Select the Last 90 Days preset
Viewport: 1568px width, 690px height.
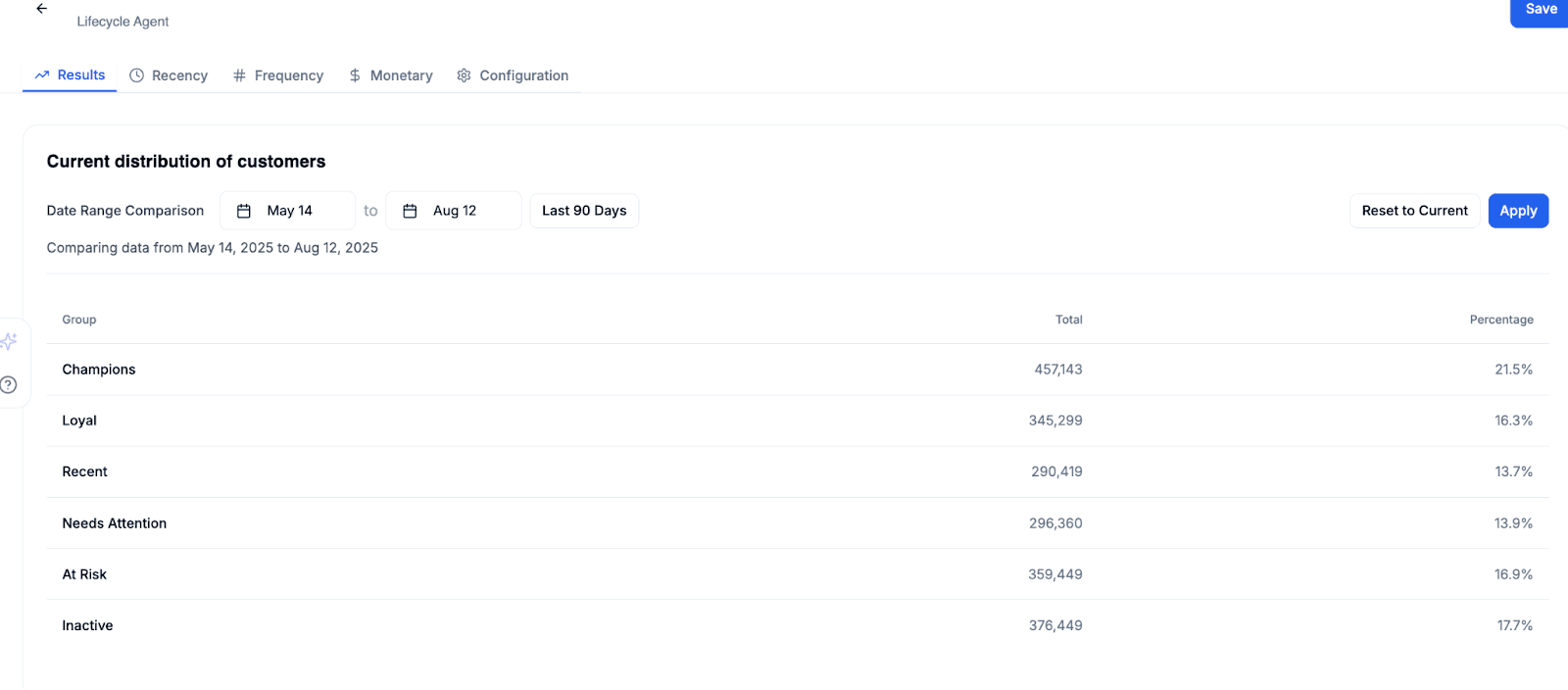point(584,211)
